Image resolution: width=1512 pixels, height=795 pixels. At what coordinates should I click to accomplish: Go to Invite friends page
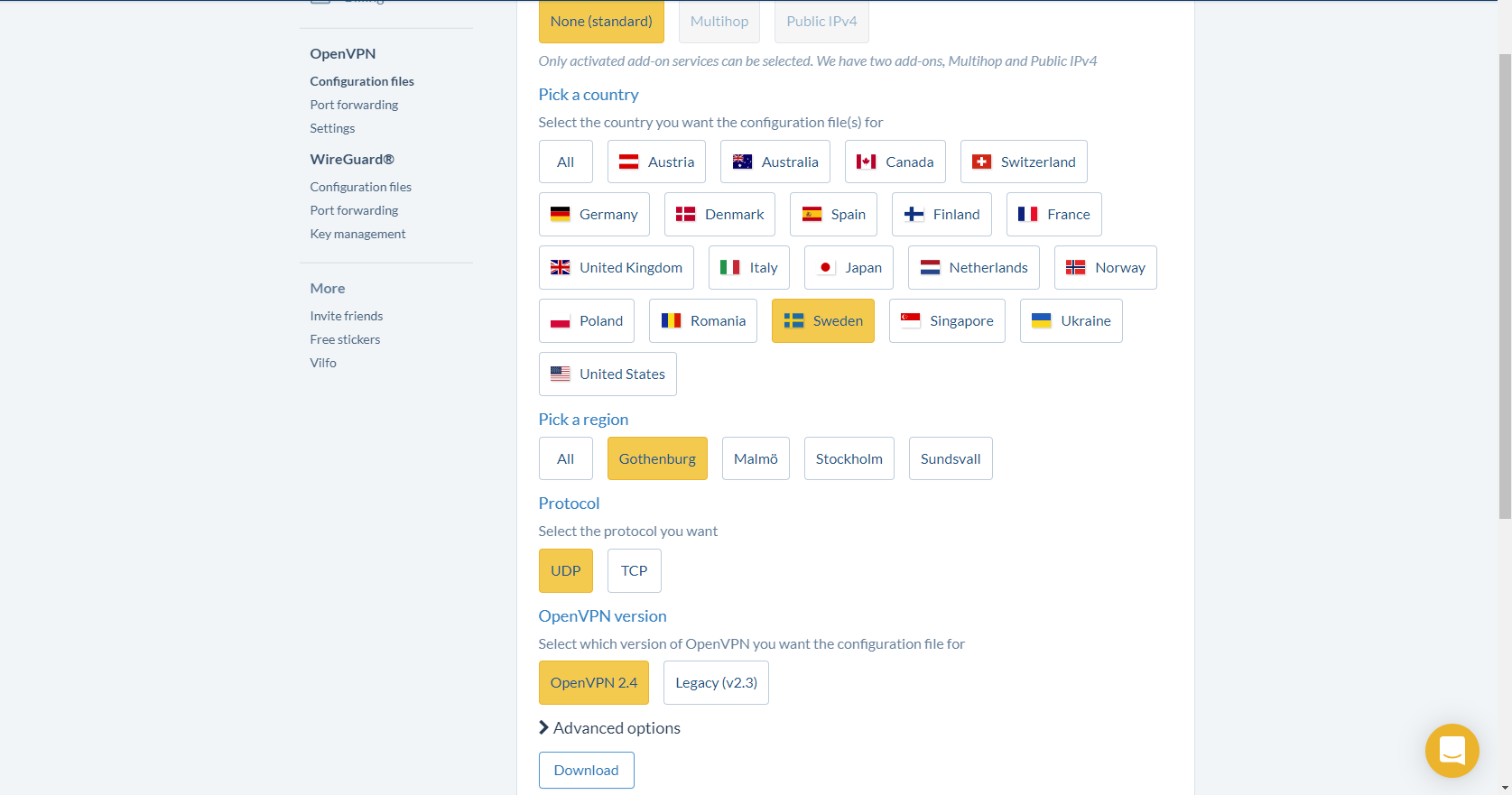[347, 316]
